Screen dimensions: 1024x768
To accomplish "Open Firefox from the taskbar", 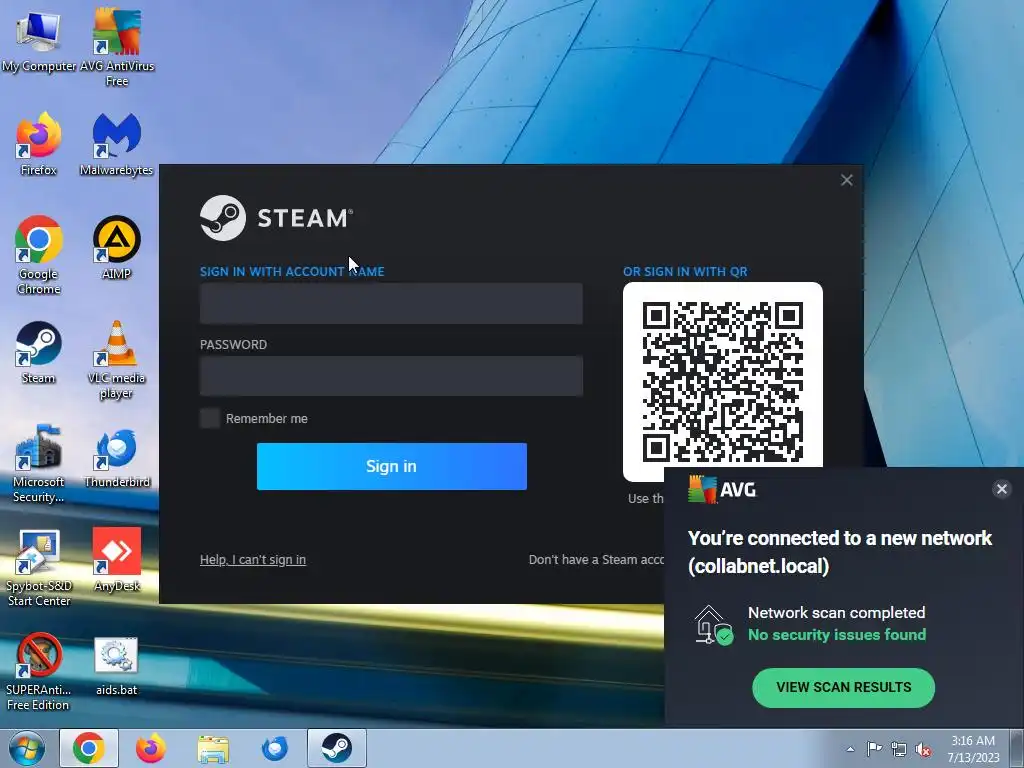I will [151, 748].
